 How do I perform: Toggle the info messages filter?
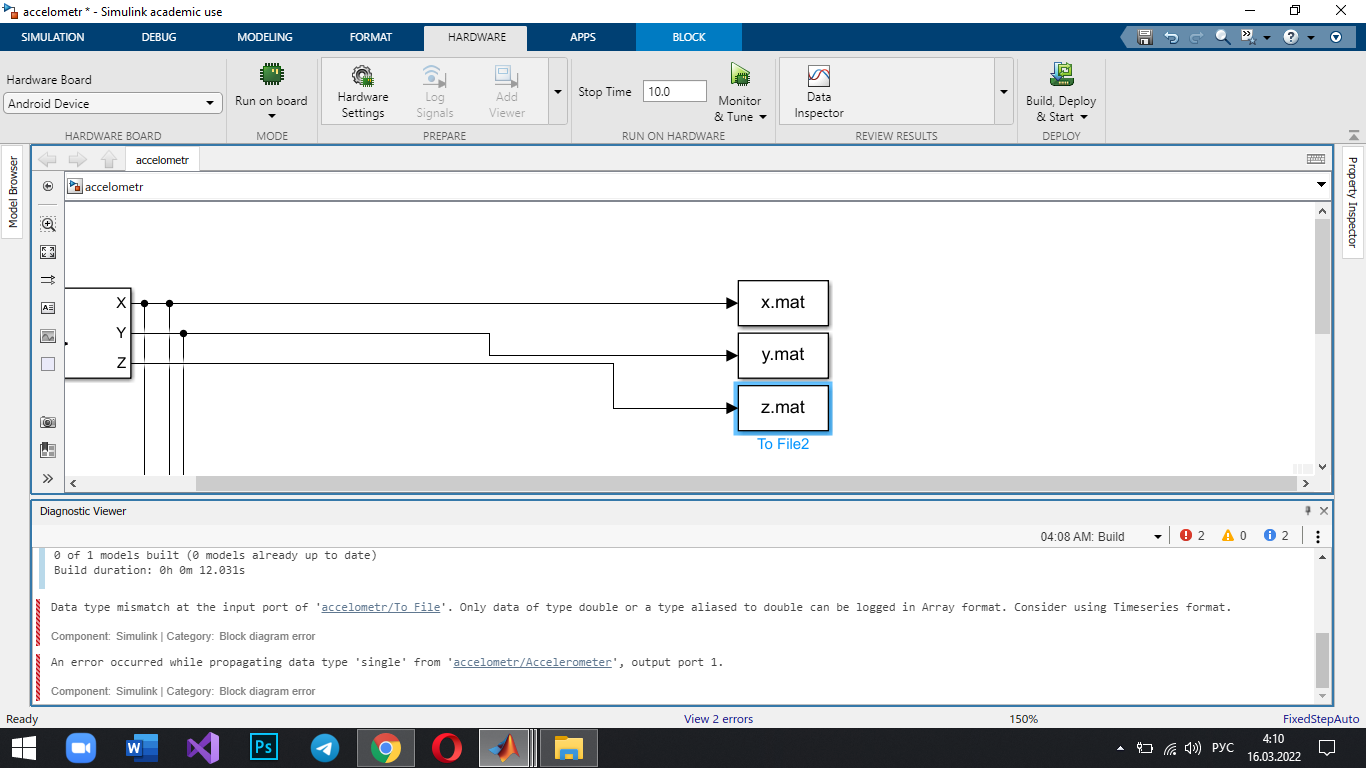pyautogui.click(x=1276, y=536)
